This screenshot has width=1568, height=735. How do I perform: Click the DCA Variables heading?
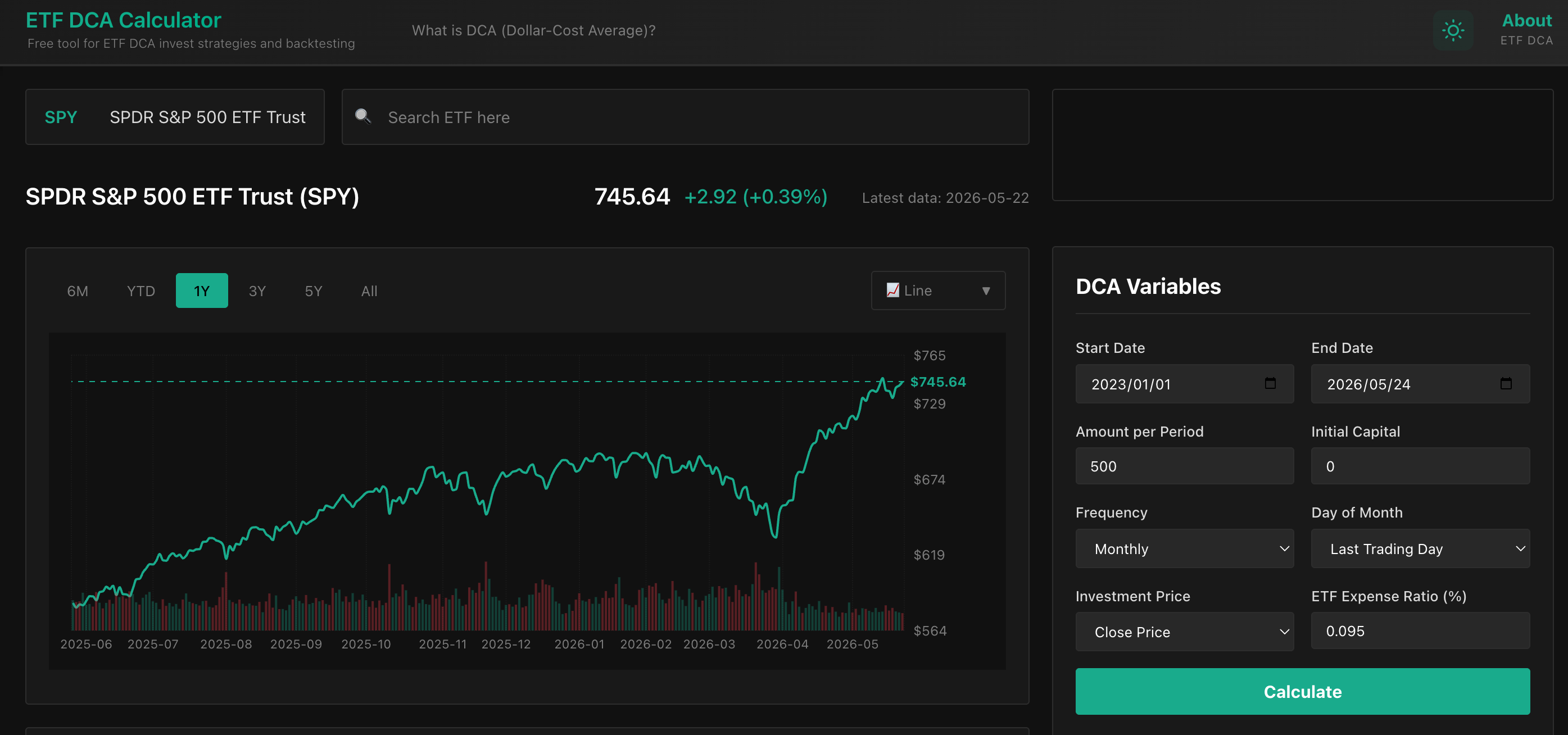click(1148, 286)
